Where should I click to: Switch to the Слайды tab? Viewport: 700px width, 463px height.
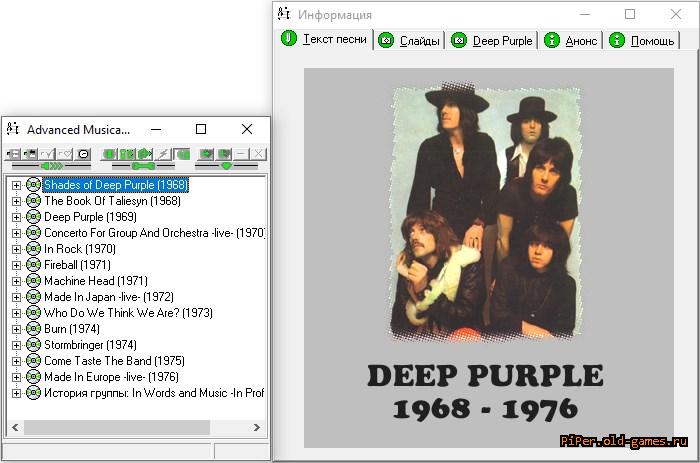click(409, 41)
